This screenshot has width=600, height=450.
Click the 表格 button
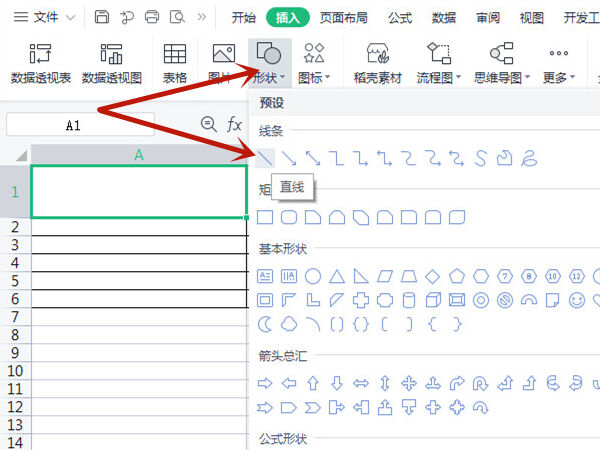coord(175,64)
